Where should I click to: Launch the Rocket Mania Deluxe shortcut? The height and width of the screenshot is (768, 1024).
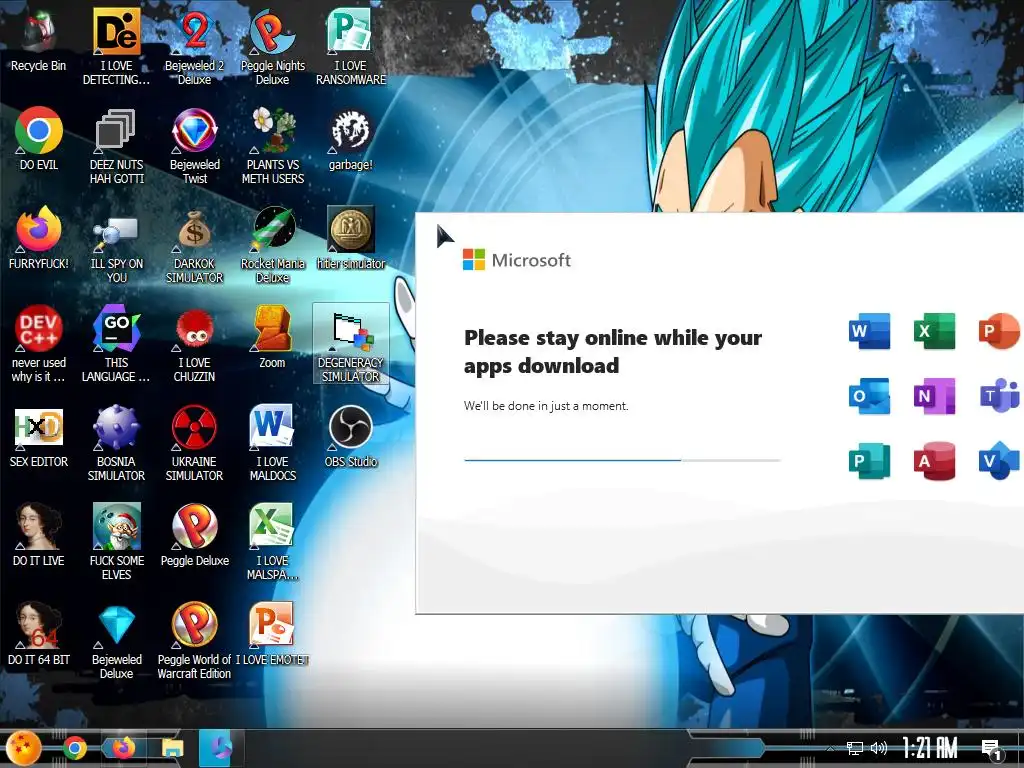(272, 244)
